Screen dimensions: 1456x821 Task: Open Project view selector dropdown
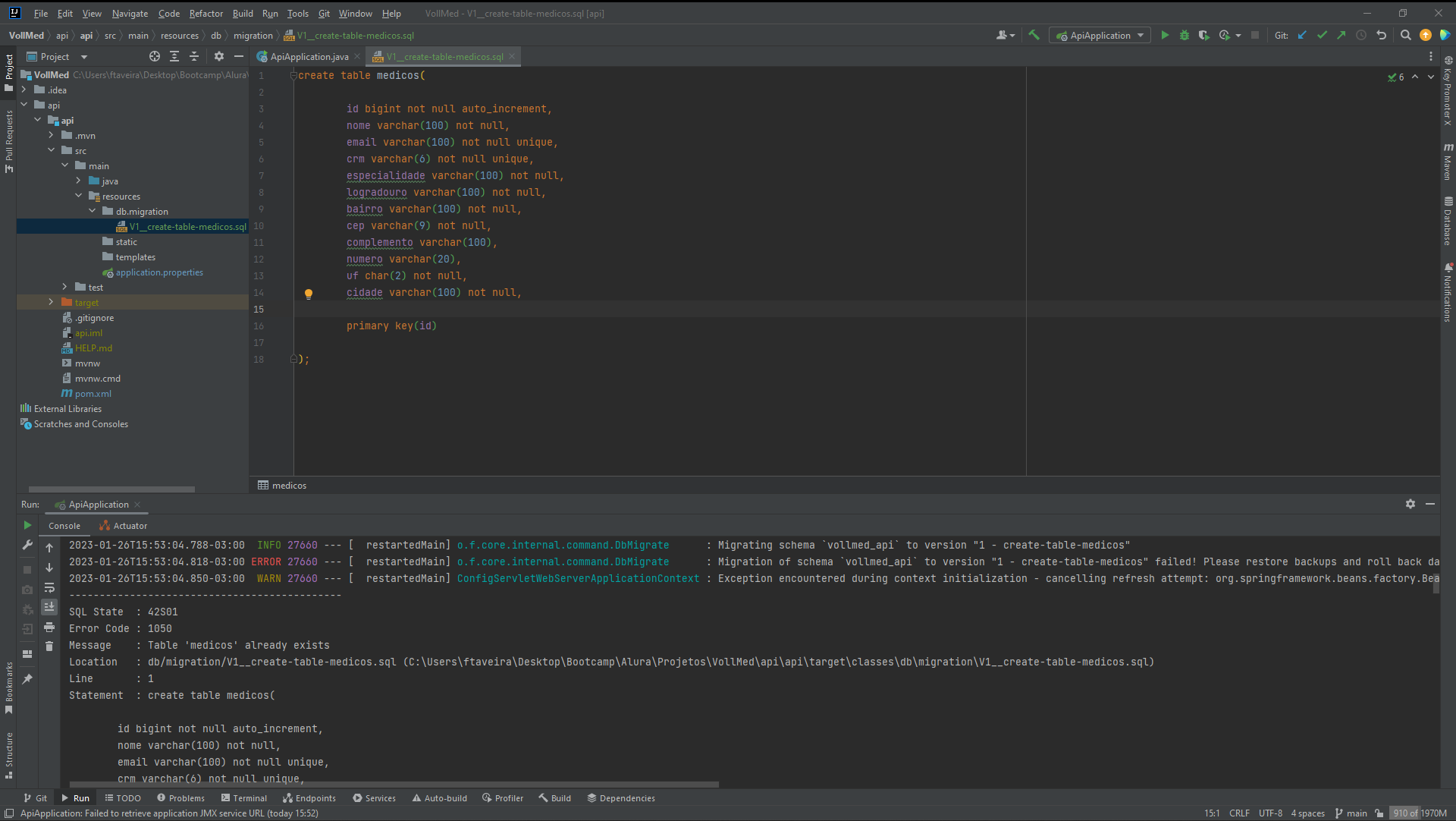tap(84, 57)
